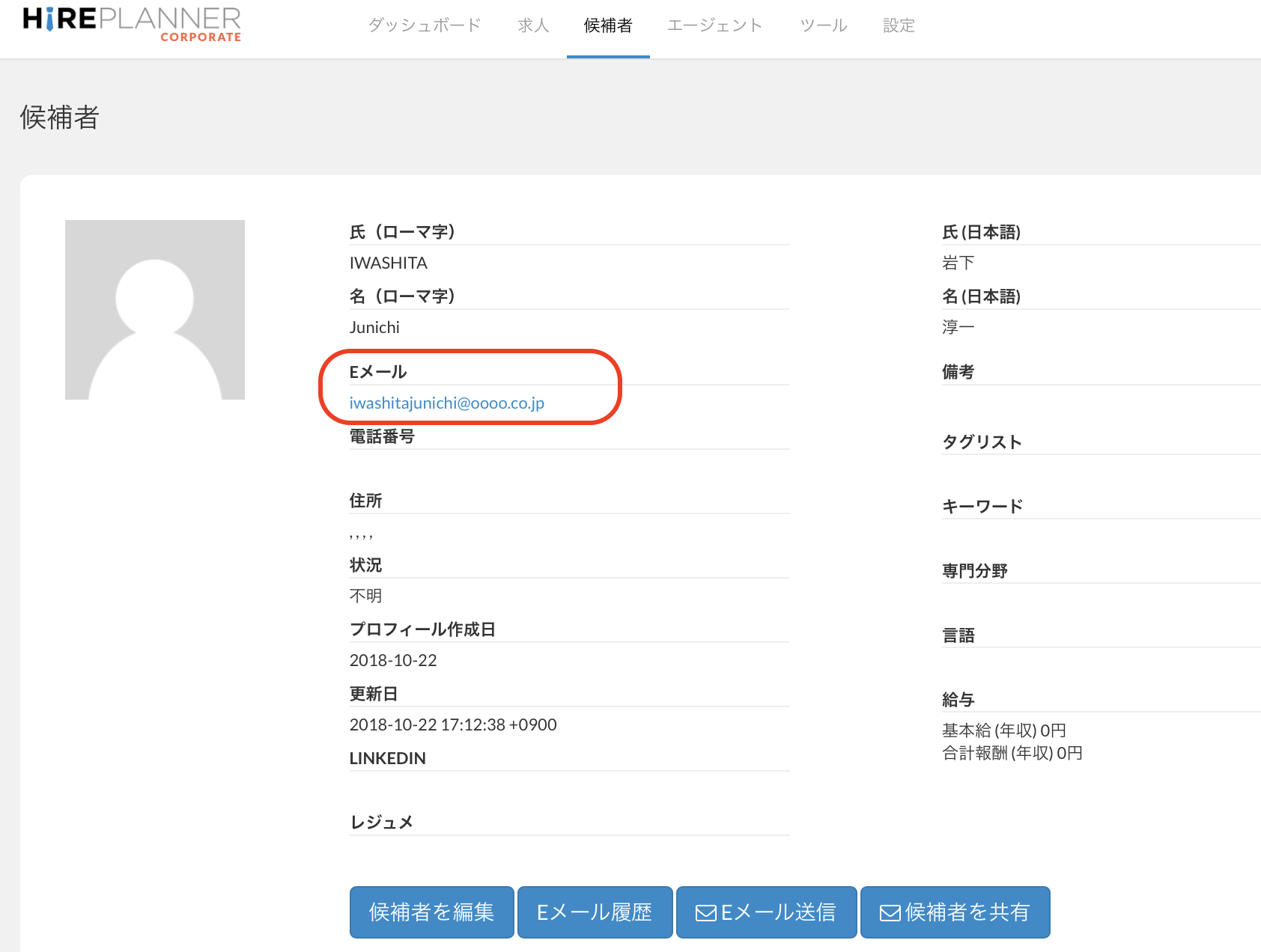
Task: Click the 不明 status value
Action: coord(365,596)
